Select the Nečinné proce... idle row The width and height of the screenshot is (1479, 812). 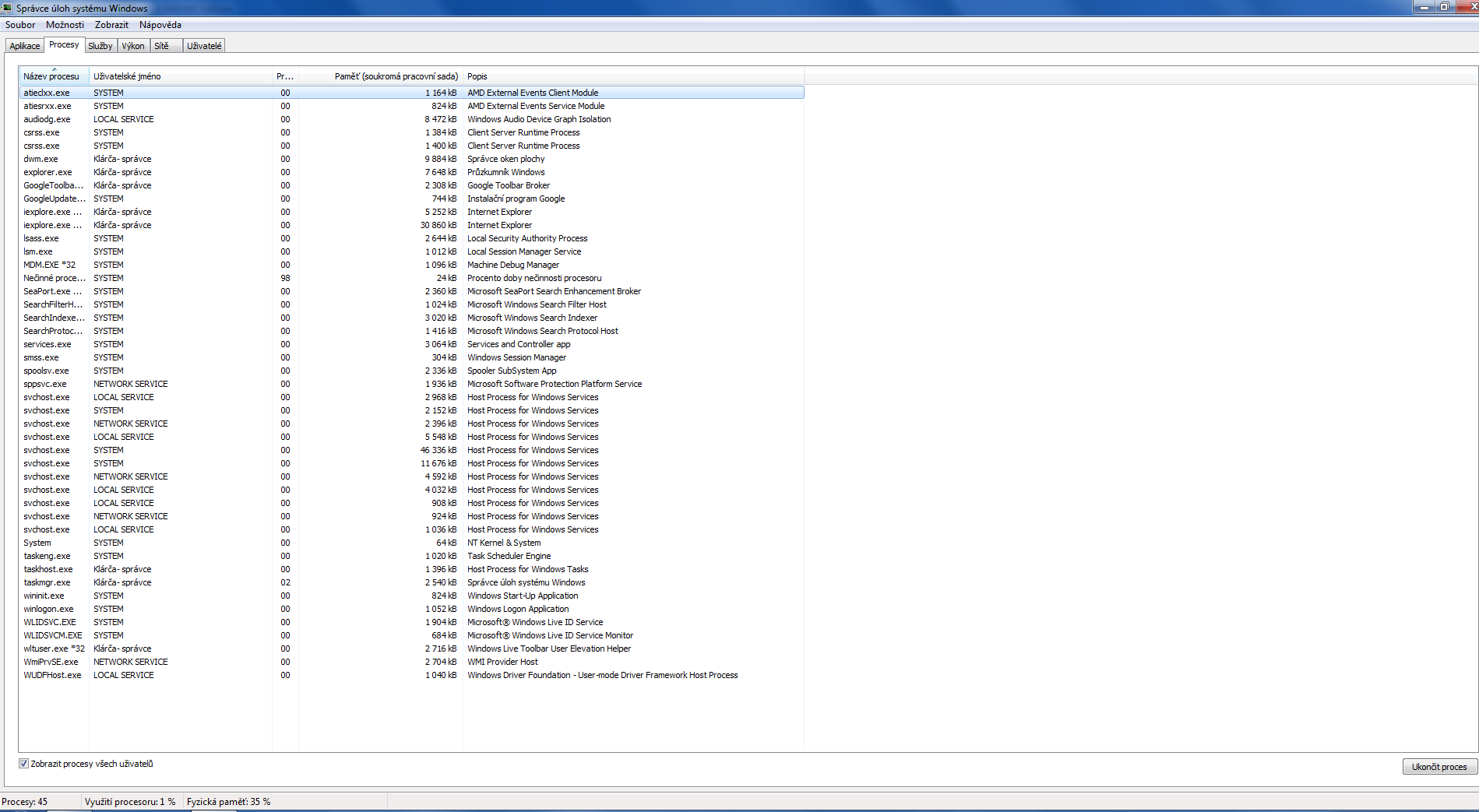411,278
